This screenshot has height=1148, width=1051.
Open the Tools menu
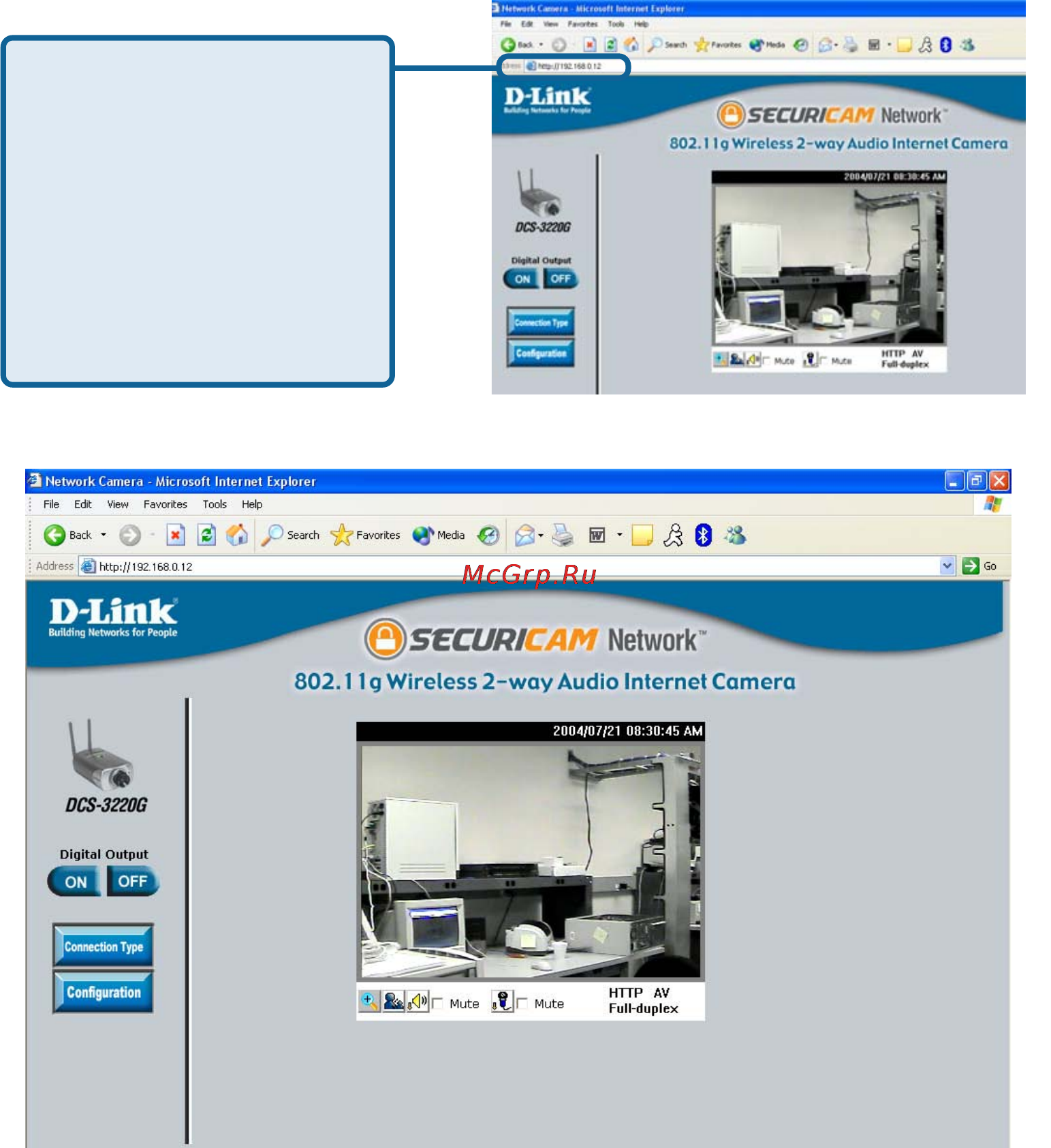click(215, 504)
